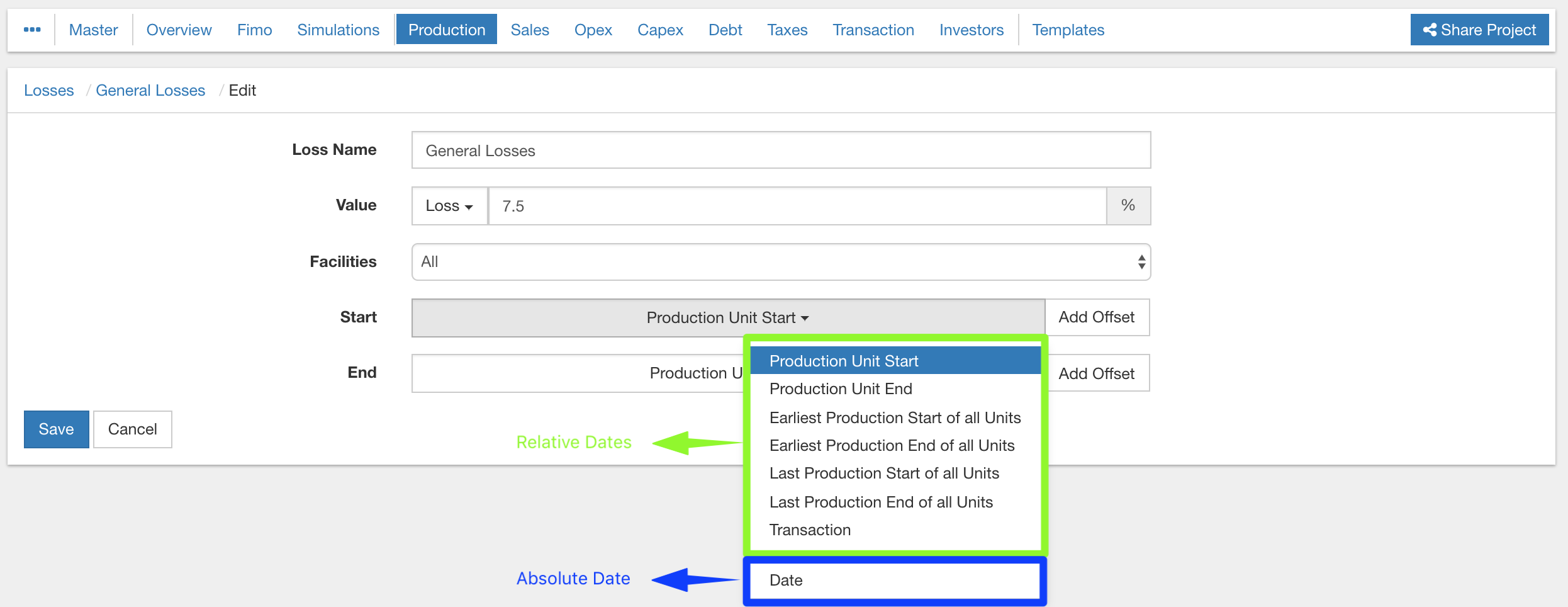Viewport: 1568px width, 607px height.
Task: Open General Losses breadcrumb link
Action: pos(150,90)
